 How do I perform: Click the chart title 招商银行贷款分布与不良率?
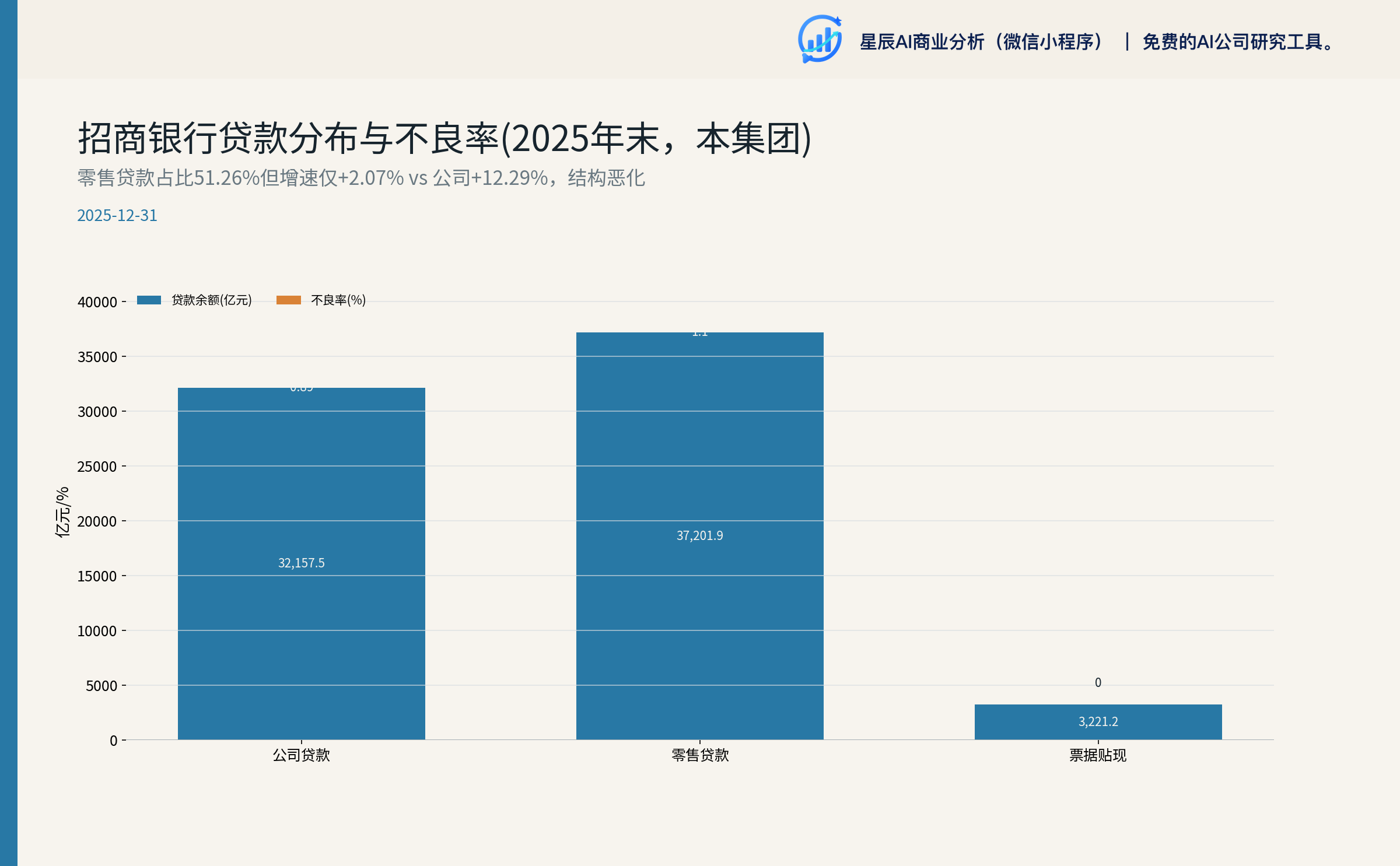pos(444,139)
